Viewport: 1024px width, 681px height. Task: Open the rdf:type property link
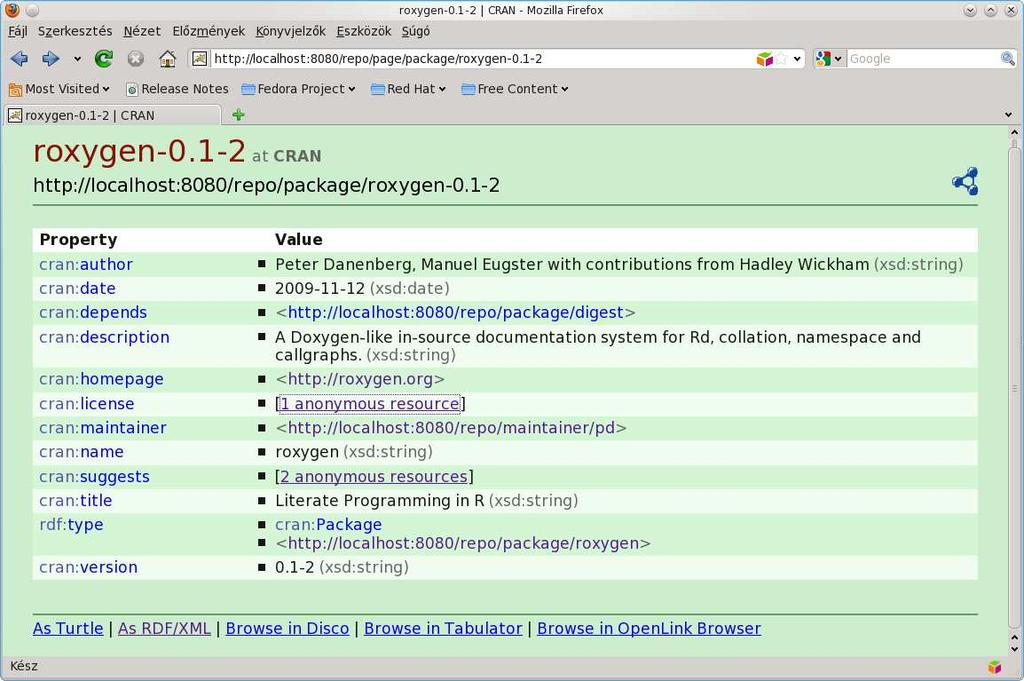[71, 525]
